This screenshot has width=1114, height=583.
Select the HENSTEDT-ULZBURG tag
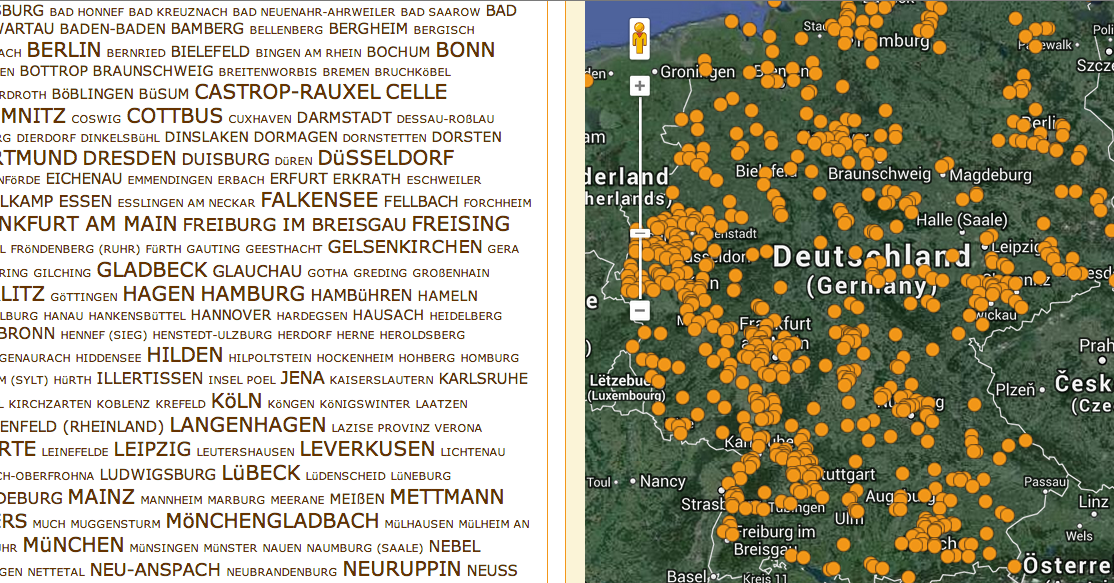pyautogui.click(x=212, y=336)
